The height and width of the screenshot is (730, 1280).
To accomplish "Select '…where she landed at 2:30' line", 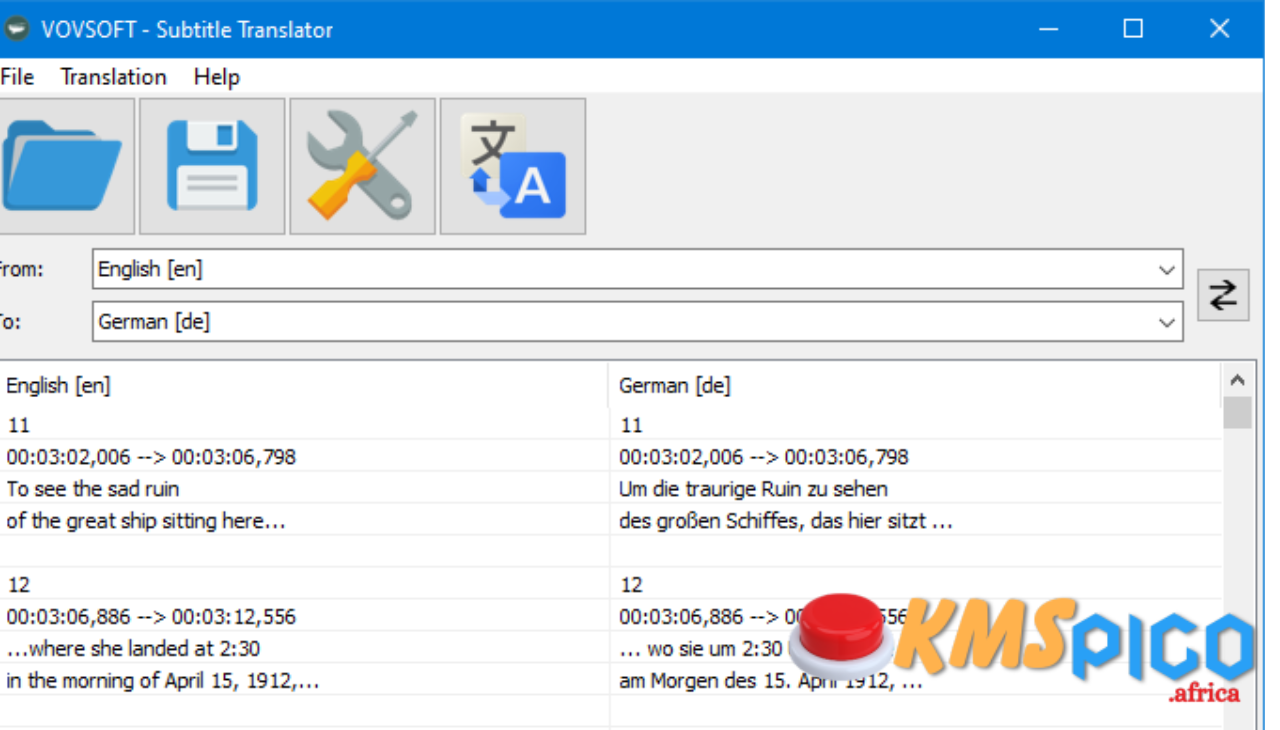I will coord(304,649).
